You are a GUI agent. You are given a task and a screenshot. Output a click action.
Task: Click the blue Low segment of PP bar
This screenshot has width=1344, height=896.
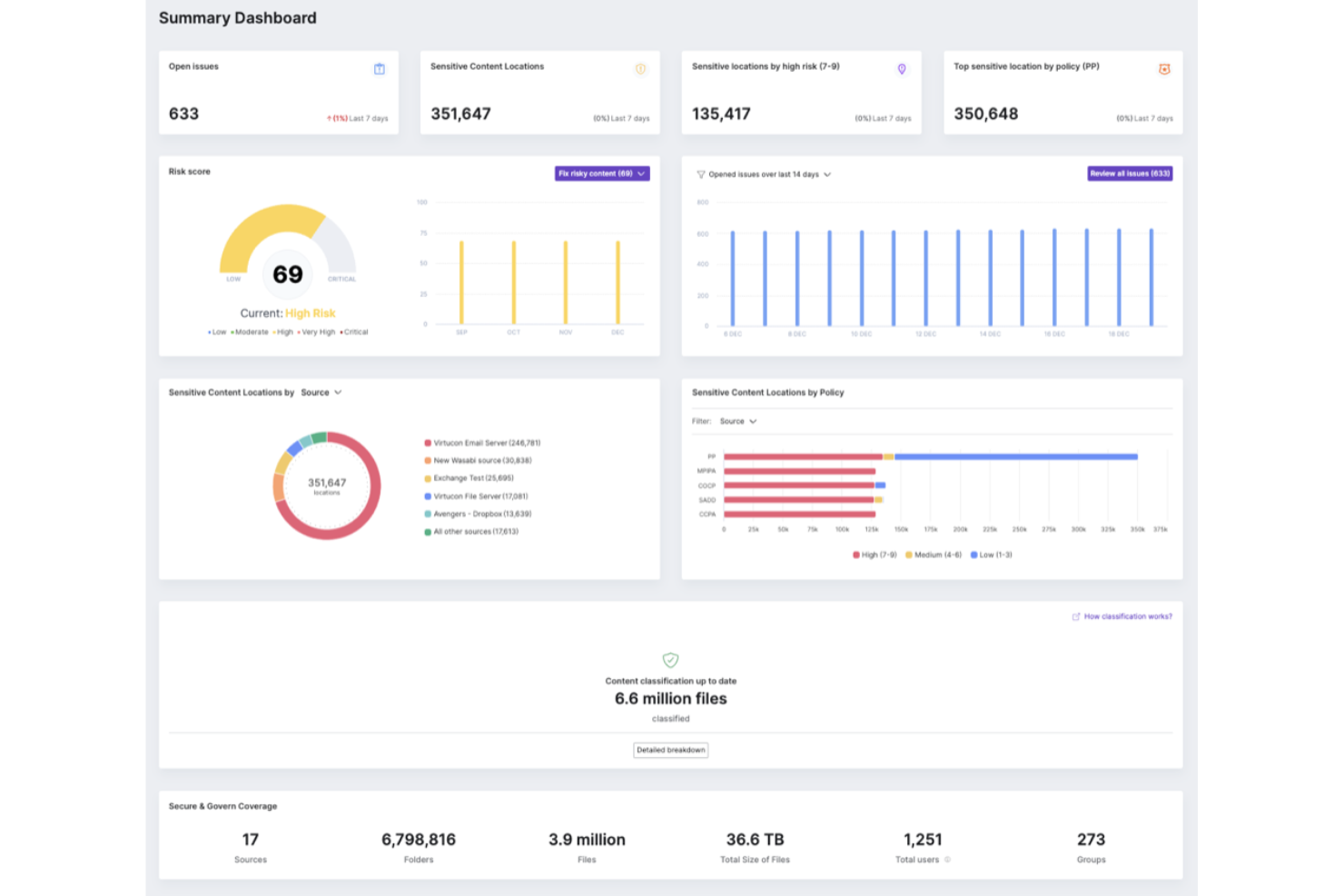tap(1016, 457)
